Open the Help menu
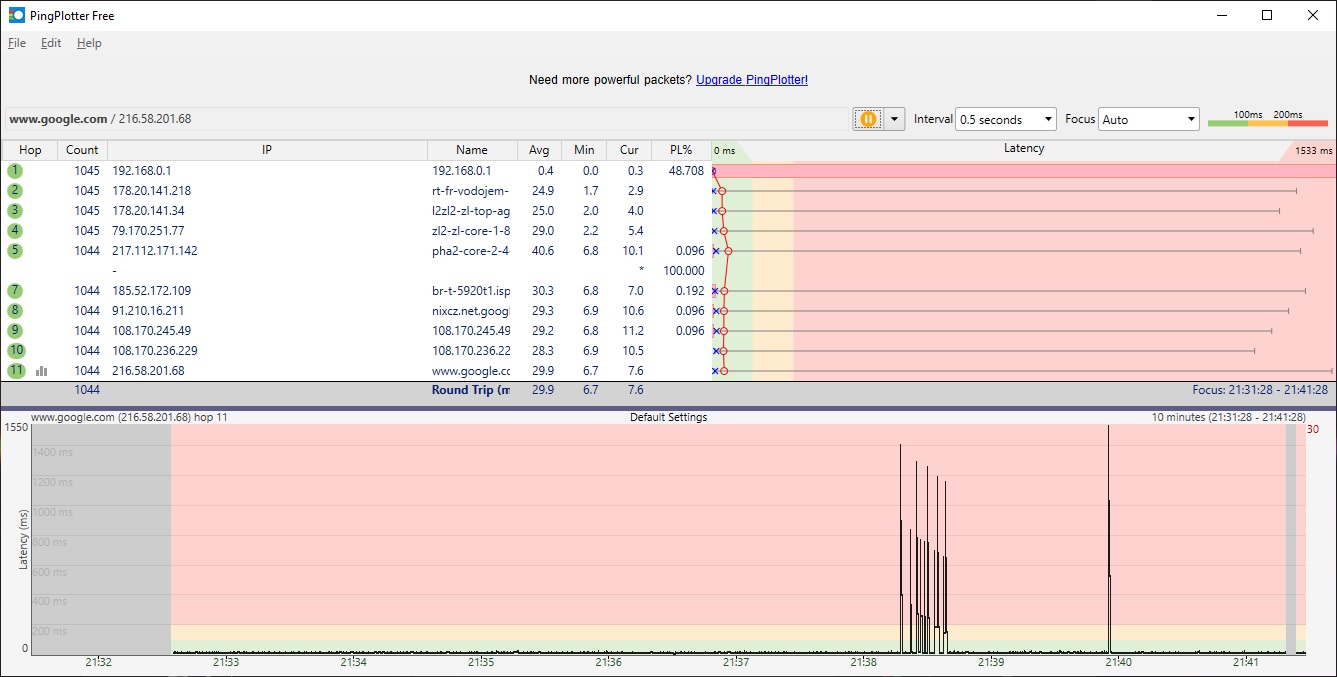 [x=89, y=43]
